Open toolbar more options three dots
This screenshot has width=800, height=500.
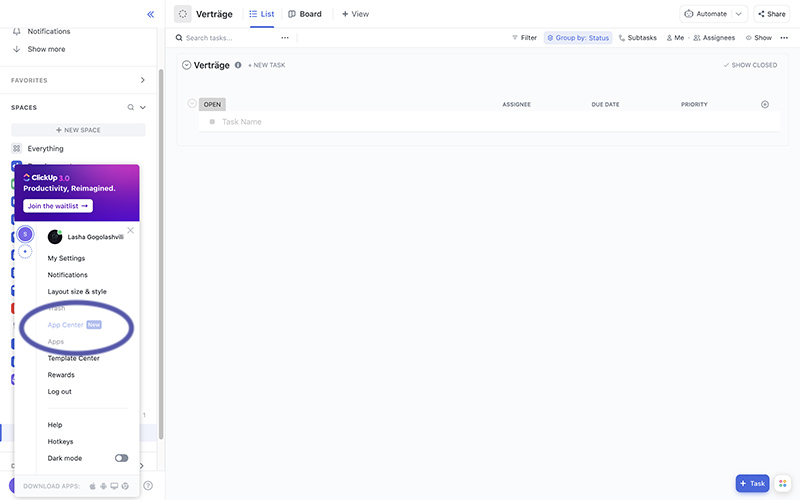[x=784, y=38]
